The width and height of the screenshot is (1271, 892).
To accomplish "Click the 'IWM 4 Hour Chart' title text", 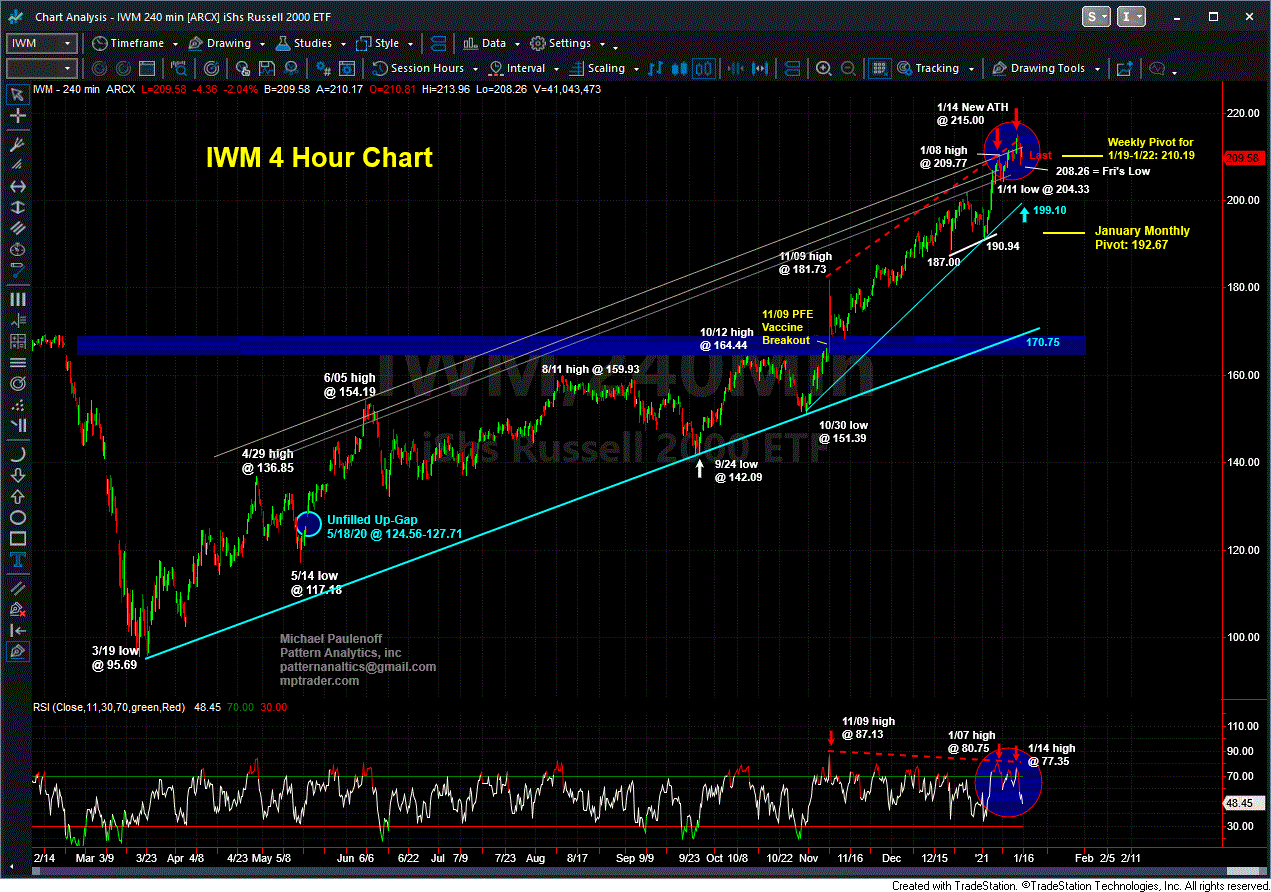I will pos(319,157).
